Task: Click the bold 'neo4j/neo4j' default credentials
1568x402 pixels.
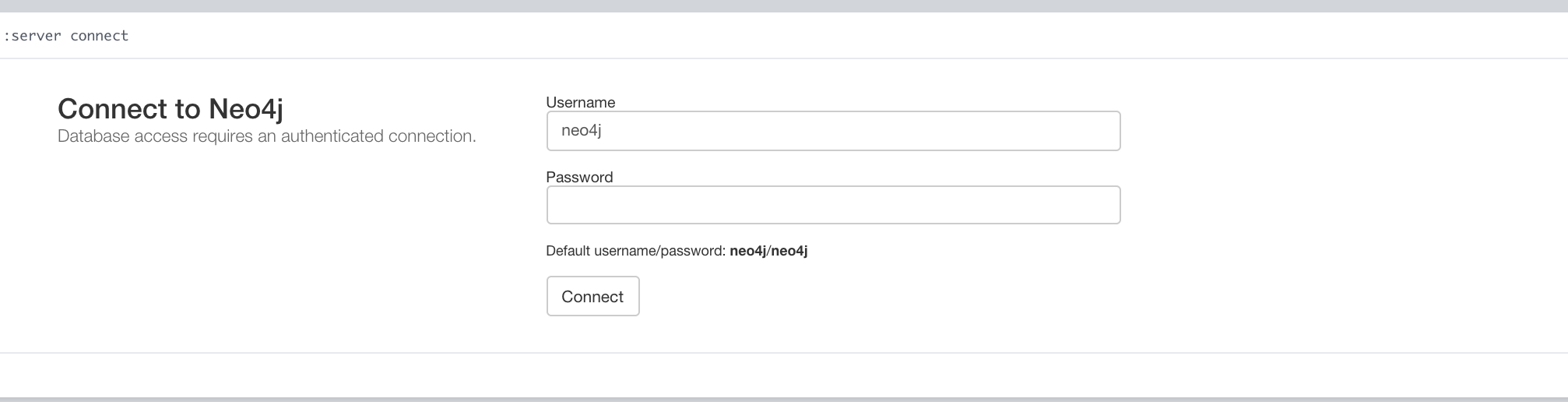Action: click(768, 251)
